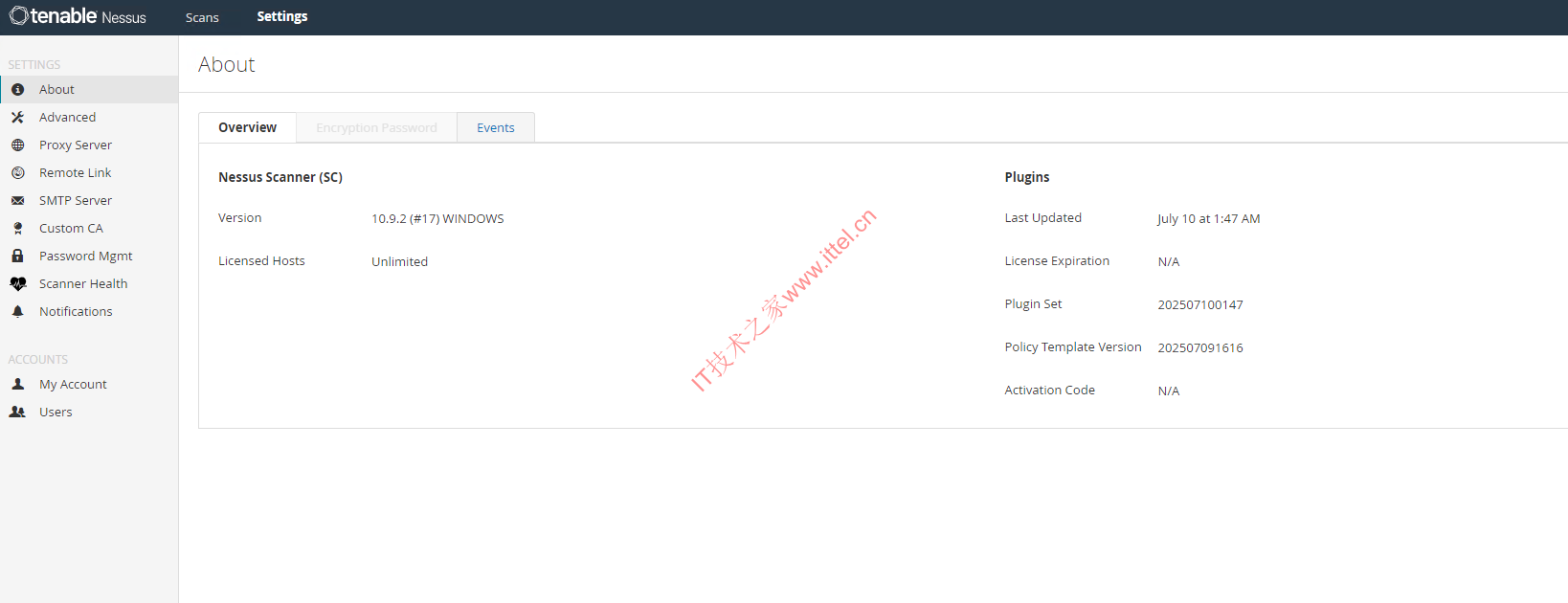Click the Password Mgmt padlock icon
The image size is (1568, 603).
[x=17, y=256]
